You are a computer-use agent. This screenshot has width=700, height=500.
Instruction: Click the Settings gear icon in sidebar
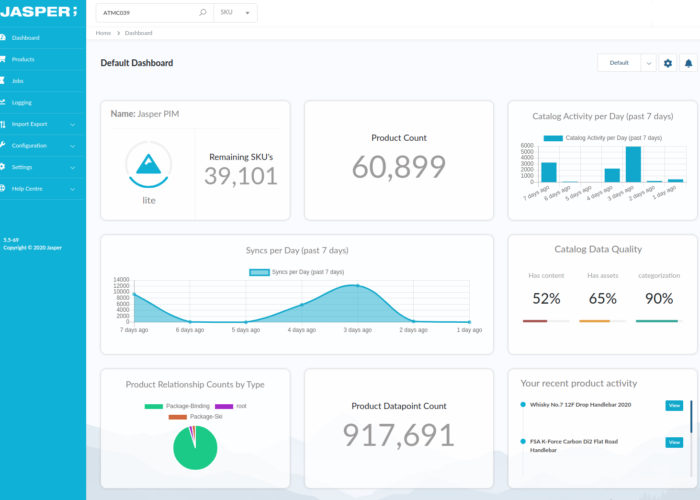click(x=3, y=167)
